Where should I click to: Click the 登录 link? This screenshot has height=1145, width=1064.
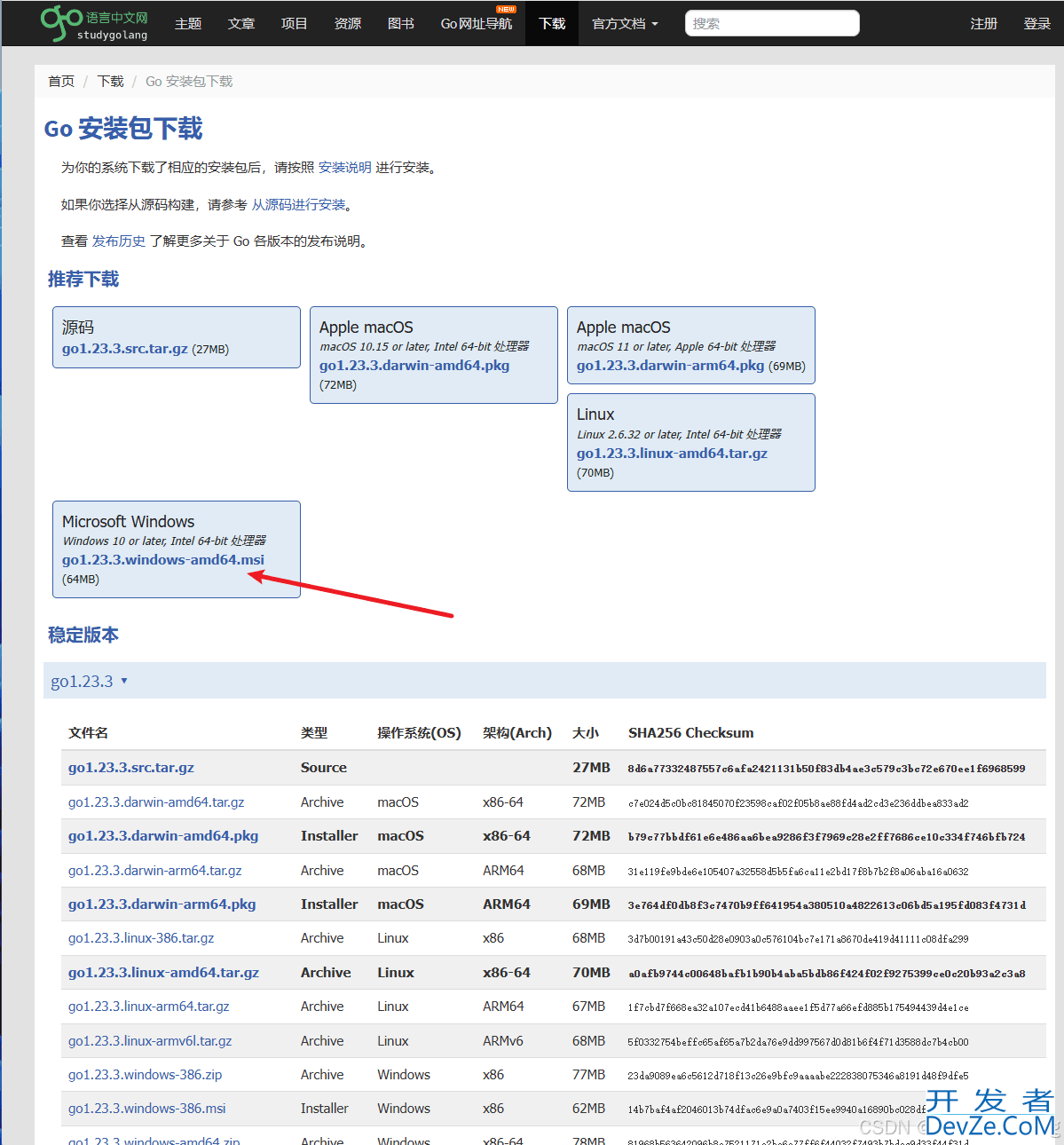pyautogui.click(x=1037, y=23)
